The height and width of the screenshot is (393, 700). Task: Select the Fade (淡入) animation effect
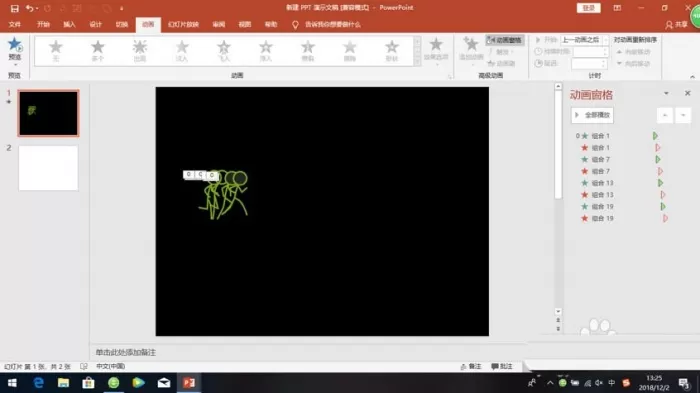click(182, 50)
